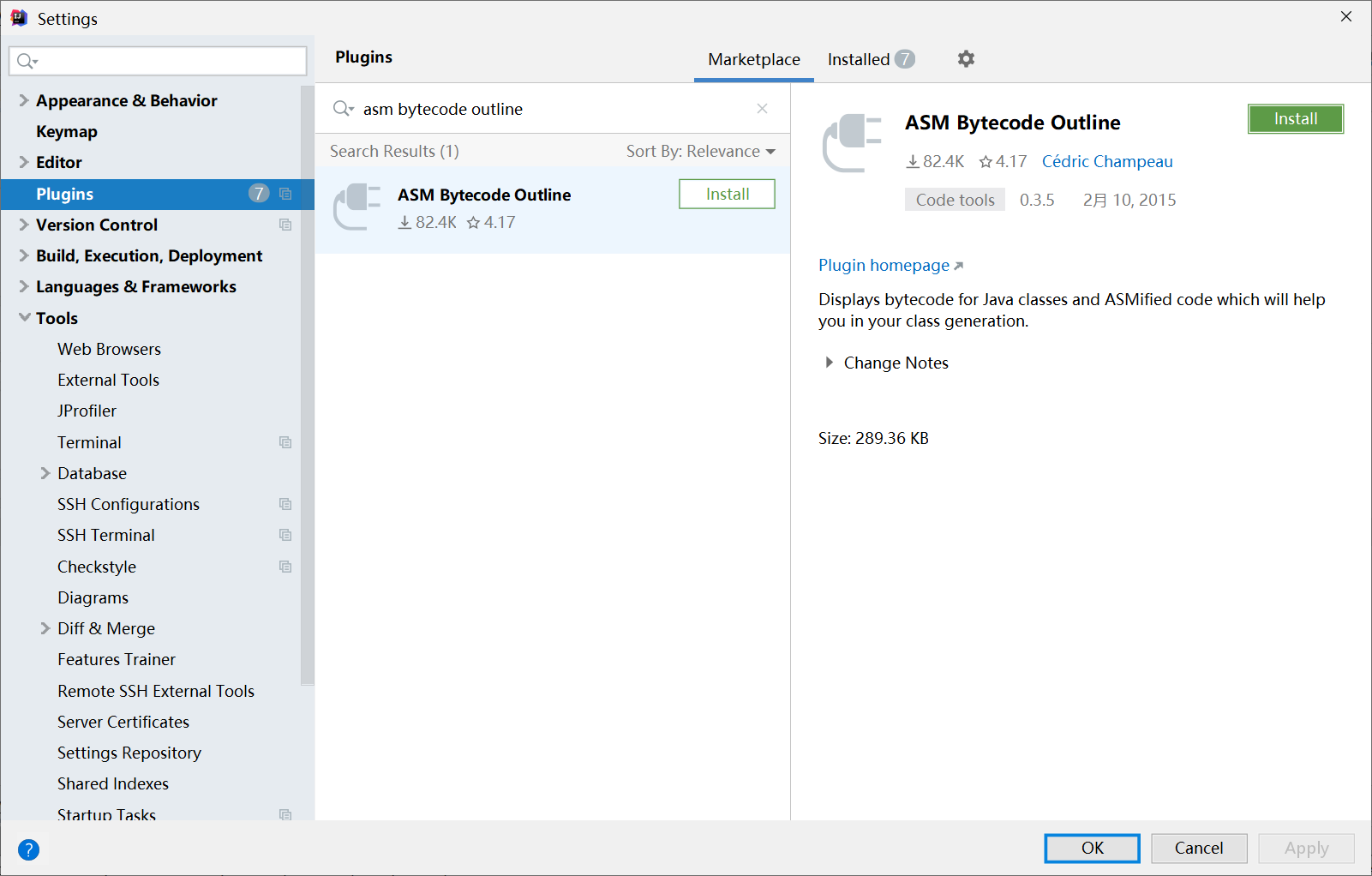Expand the Database node
Viewport: 1372px width, 876px height.
point(45,473)
